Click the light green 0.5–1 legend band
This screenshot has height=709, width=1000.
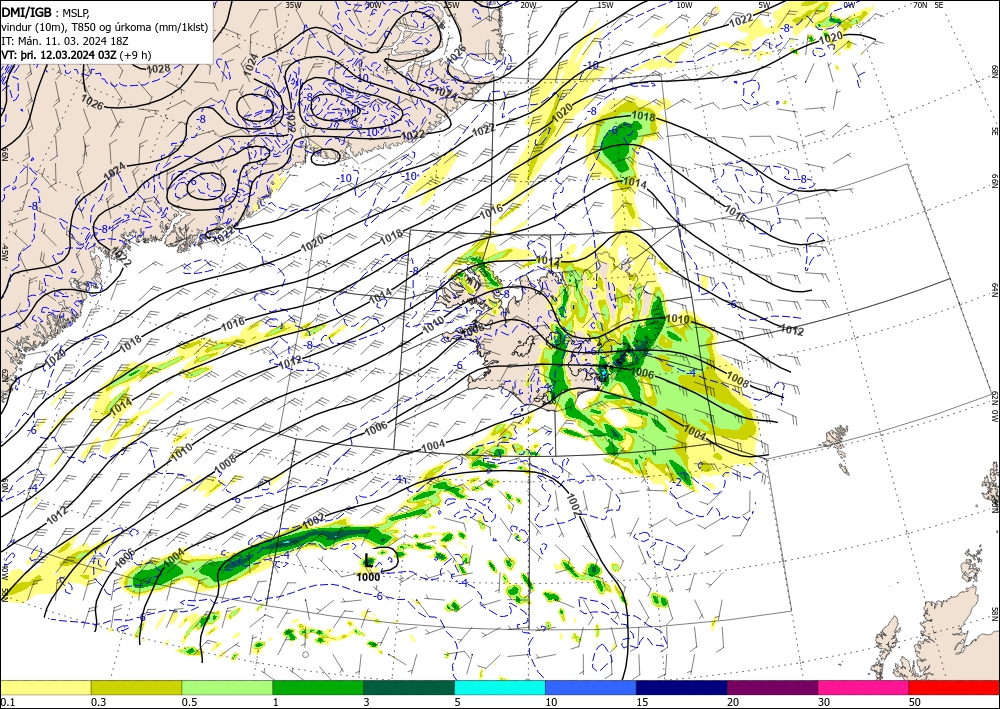coord(227,687)
